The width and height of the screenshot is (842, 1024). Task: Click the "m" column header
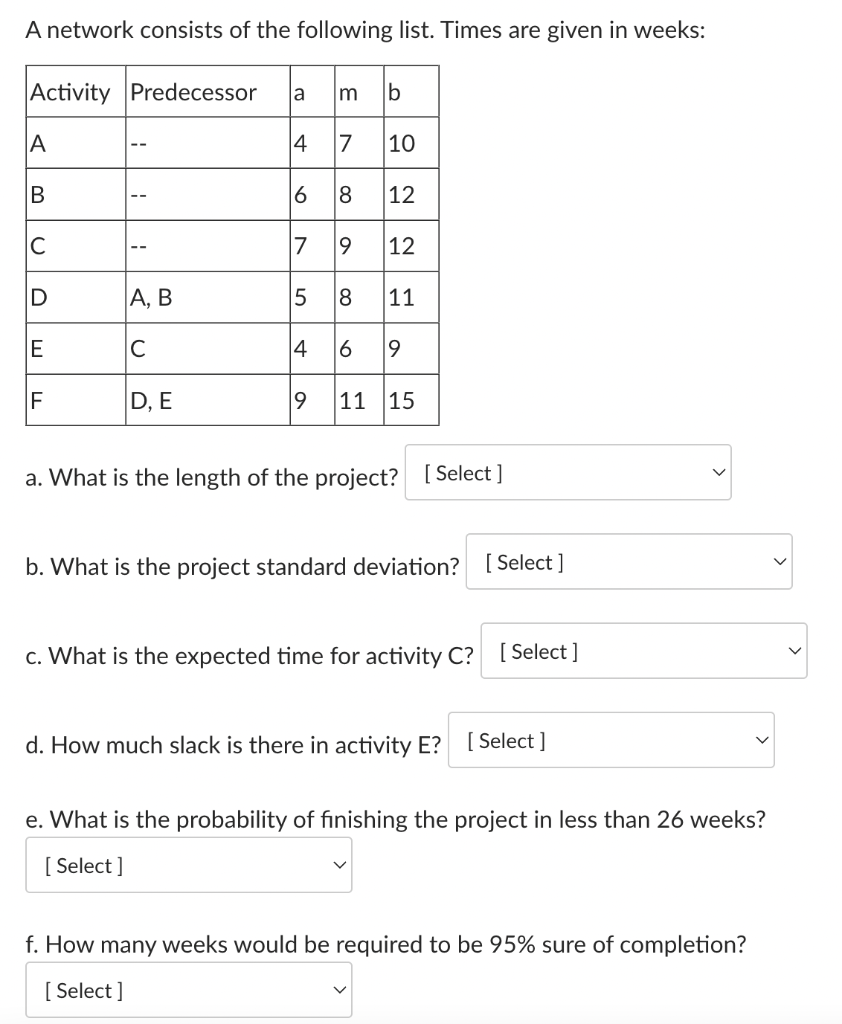(x=349, y=93)
